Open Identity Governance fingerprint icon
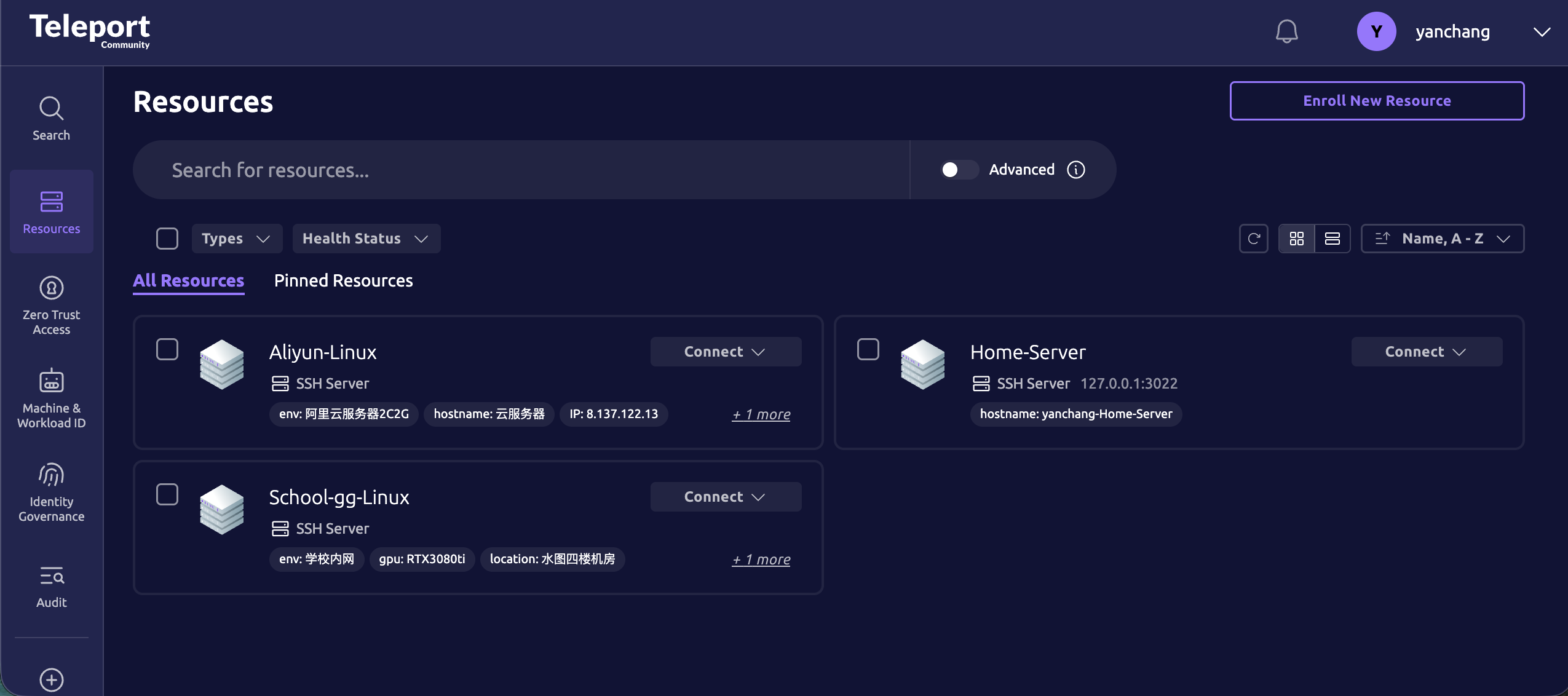 pos(51,475)
